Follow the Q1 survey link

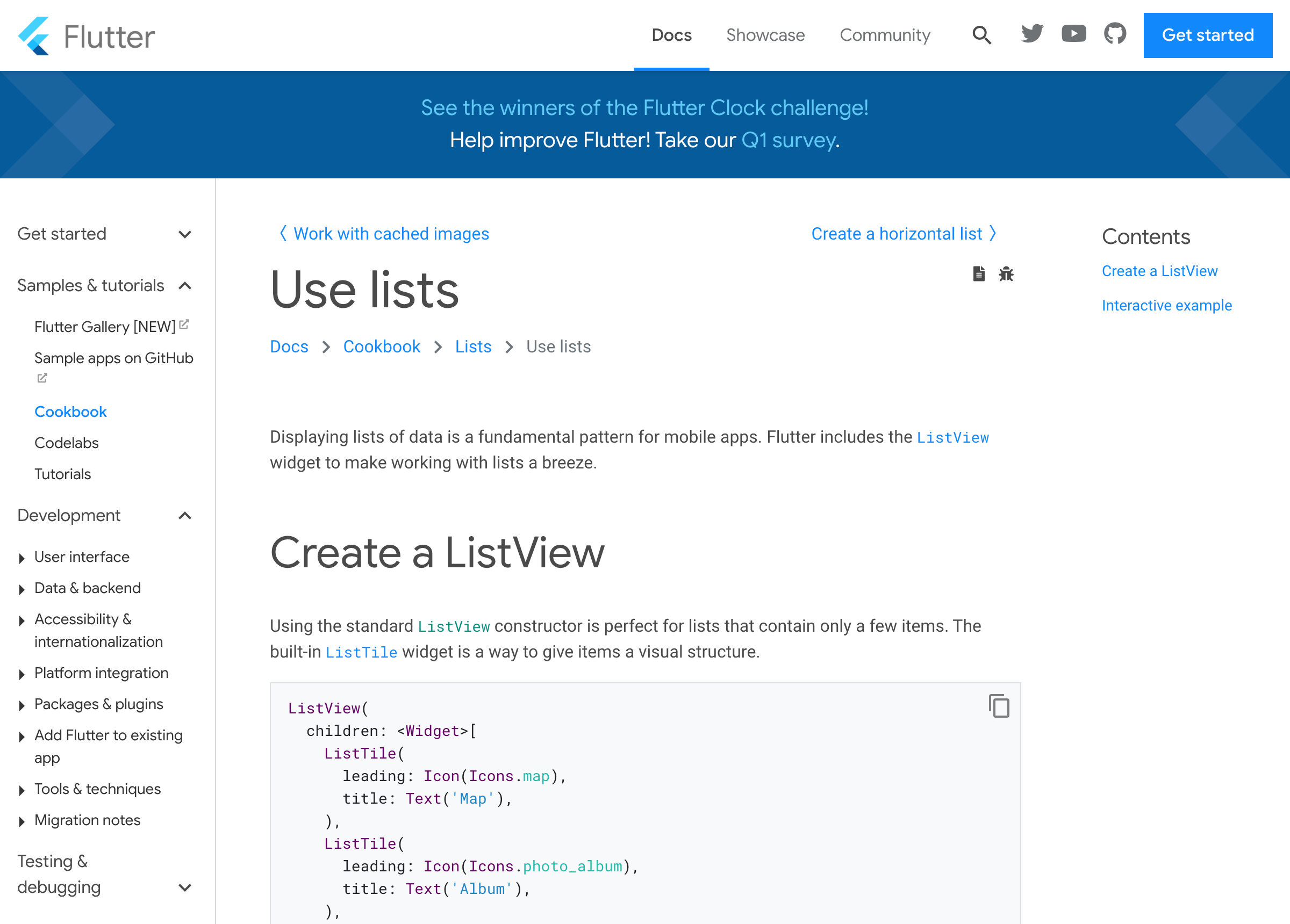[789, 140]
